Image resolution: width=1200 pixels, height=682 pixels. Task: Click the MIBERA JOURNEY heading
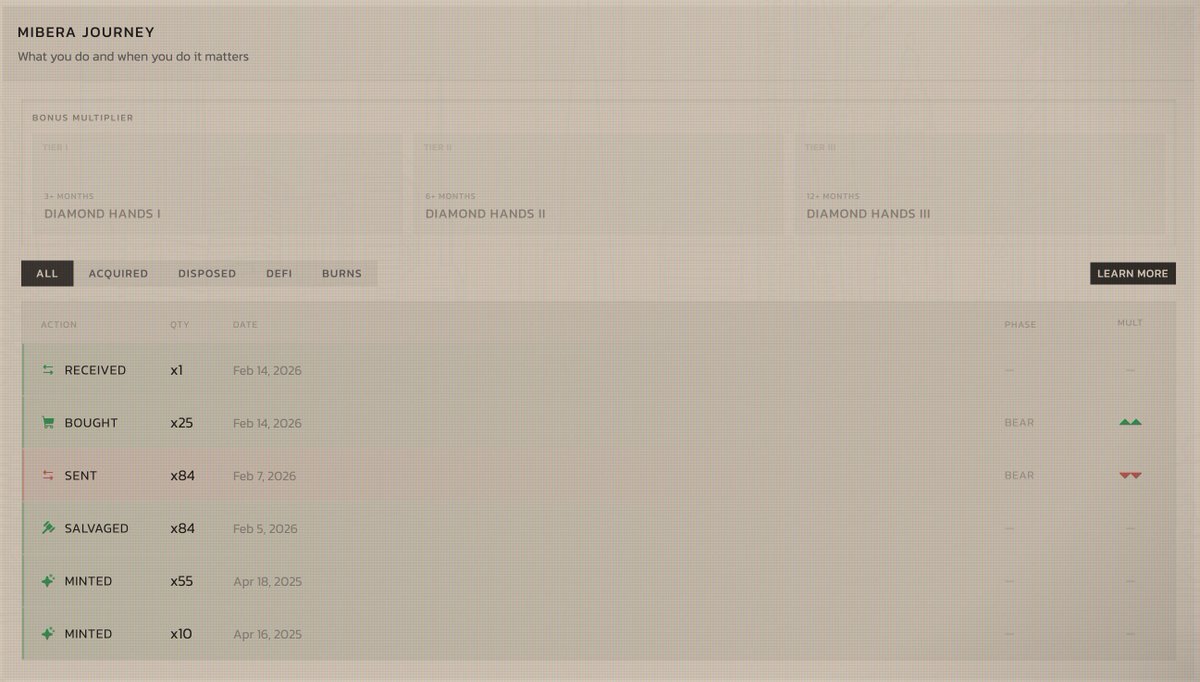86,33
